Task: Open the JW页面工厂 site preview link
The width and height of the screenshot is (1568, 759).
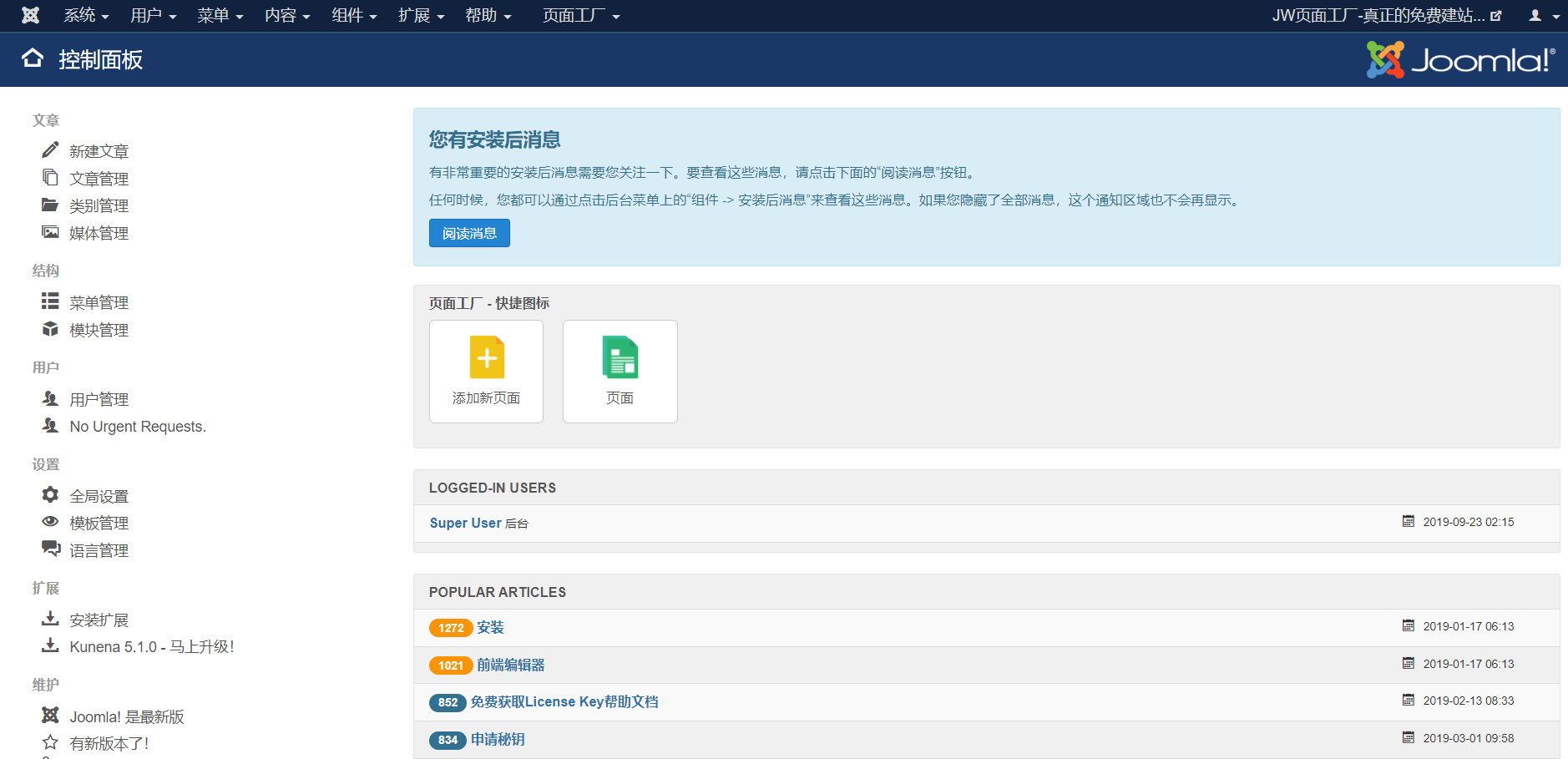Action: (x=1386, y=16)
